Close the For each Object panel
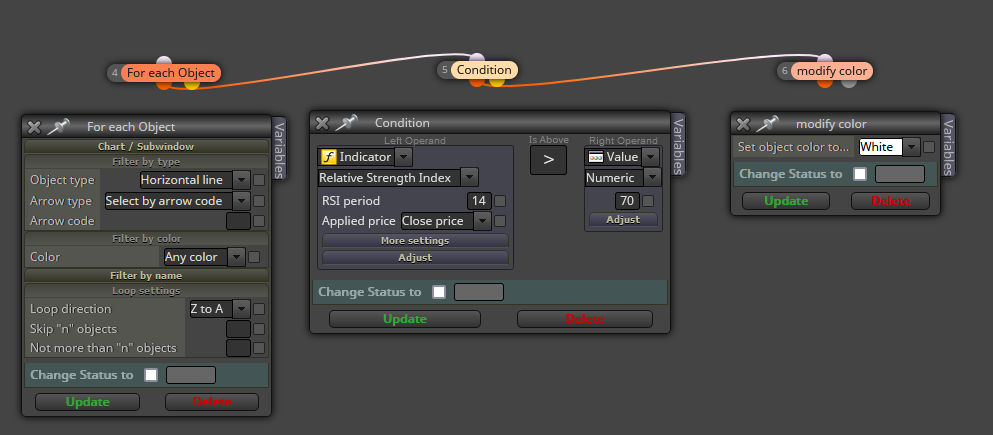Screen dimensions: 993x435 (34, 126)
